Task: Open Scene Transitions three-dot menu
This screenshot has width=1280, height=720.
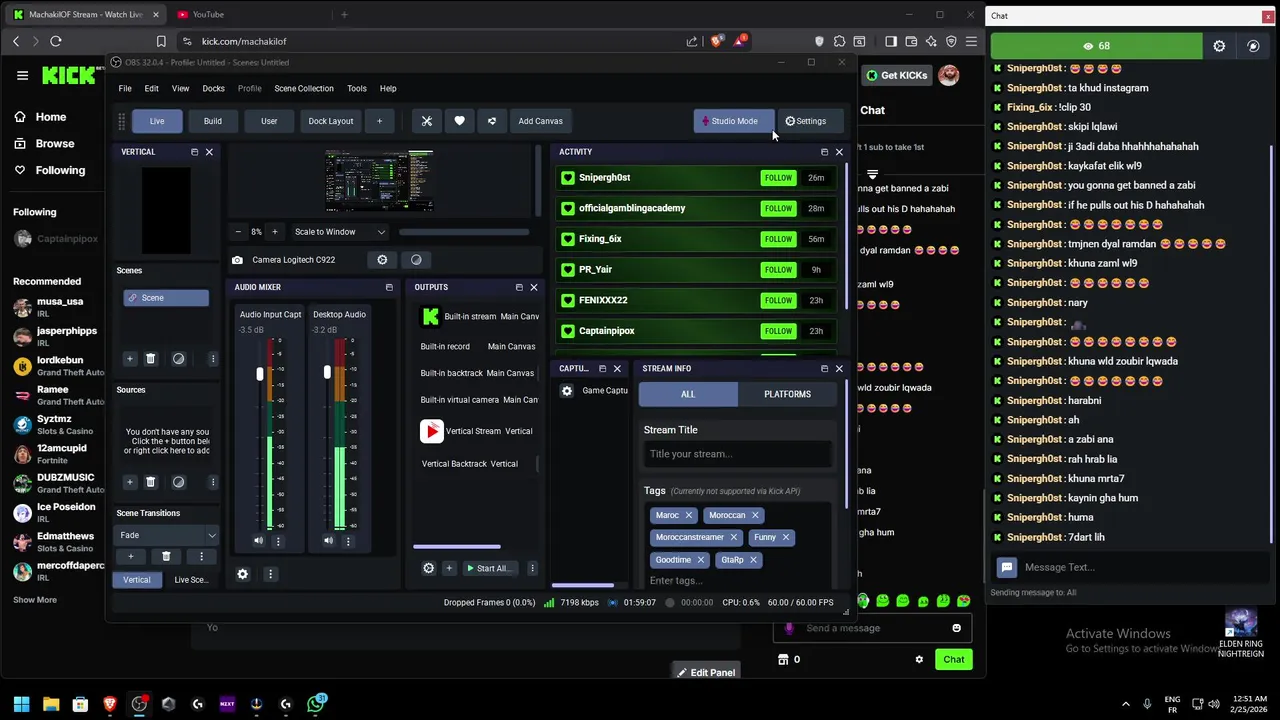Action: [201, 557]
